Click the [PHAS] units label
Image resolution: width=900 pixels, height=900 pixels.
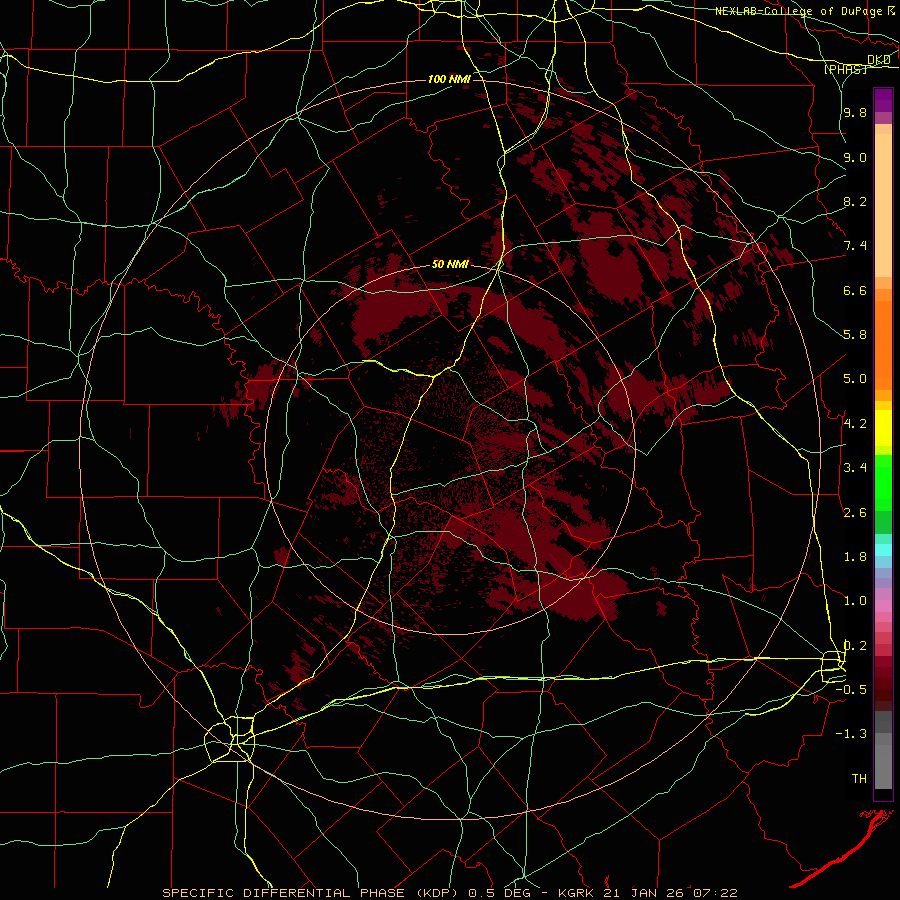845,69
